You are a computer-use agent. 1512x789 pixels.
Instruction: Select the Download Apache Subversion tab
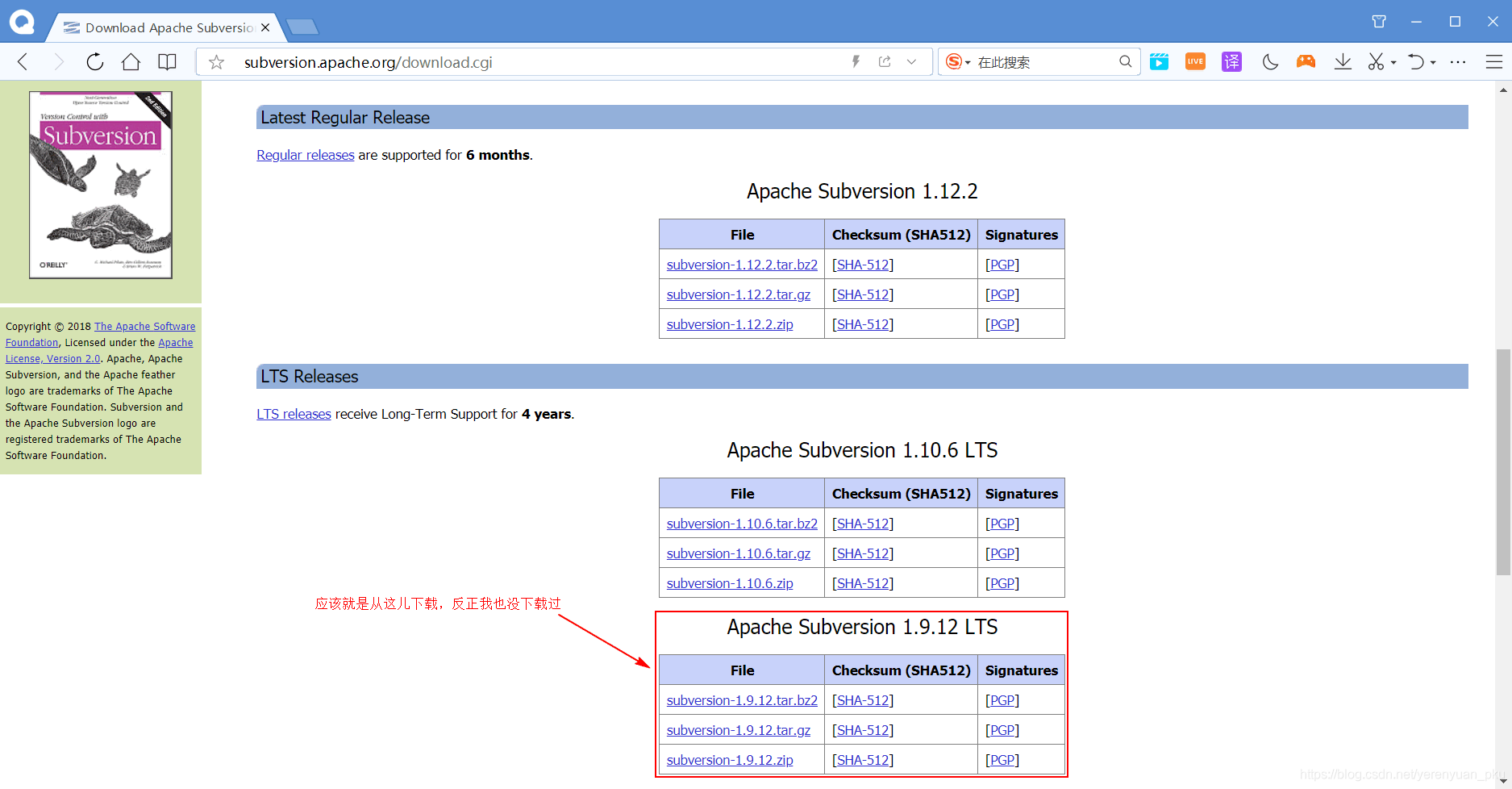pos(168,27)
